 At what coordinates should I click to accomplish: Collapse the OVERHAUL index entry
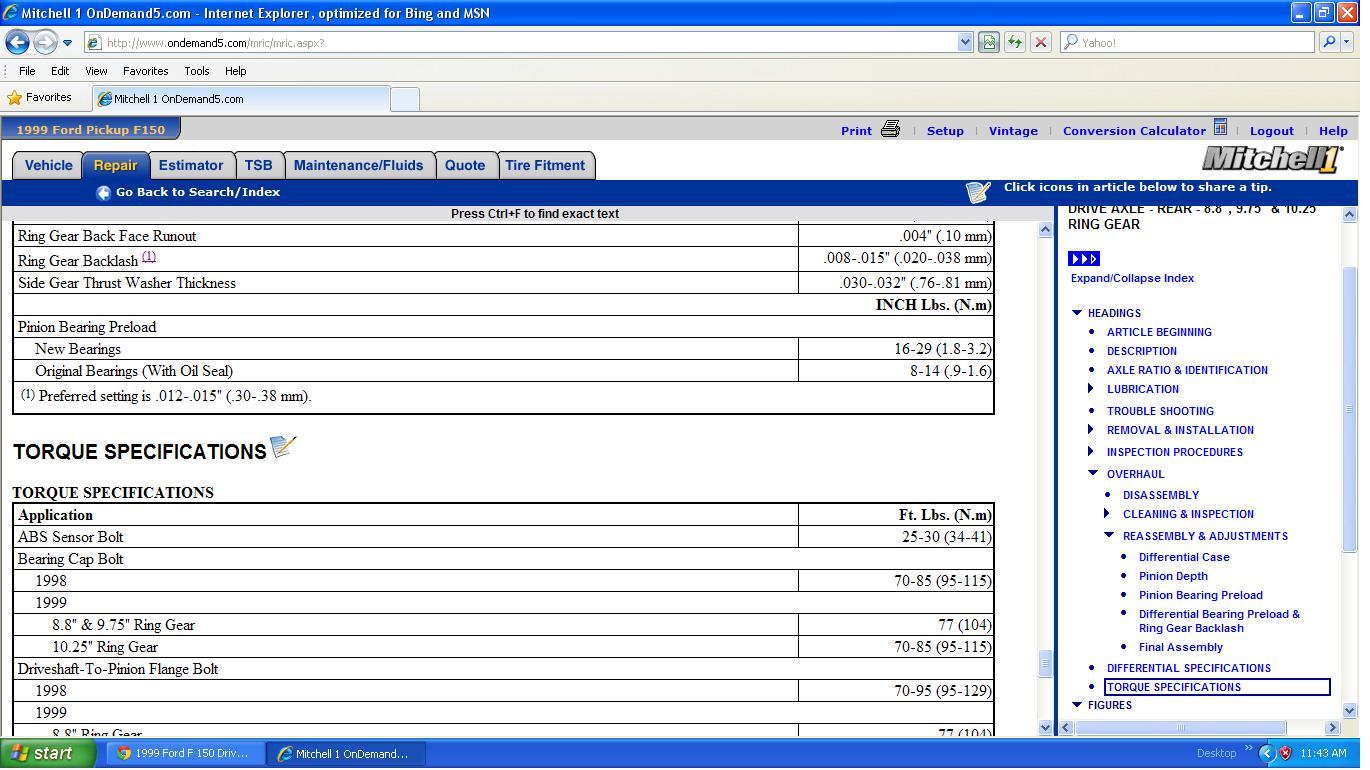point(1093,474)
